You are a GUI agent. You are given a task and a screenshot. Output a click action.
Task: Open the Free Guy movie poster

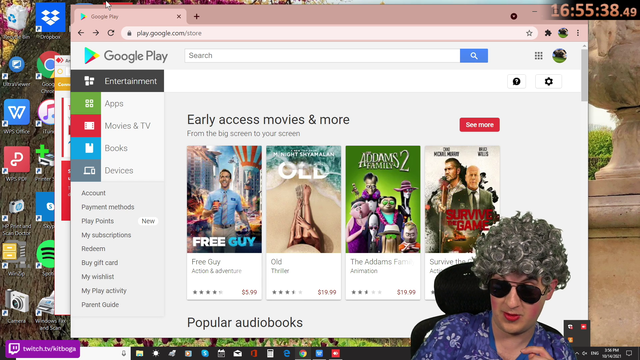[224, 199]
